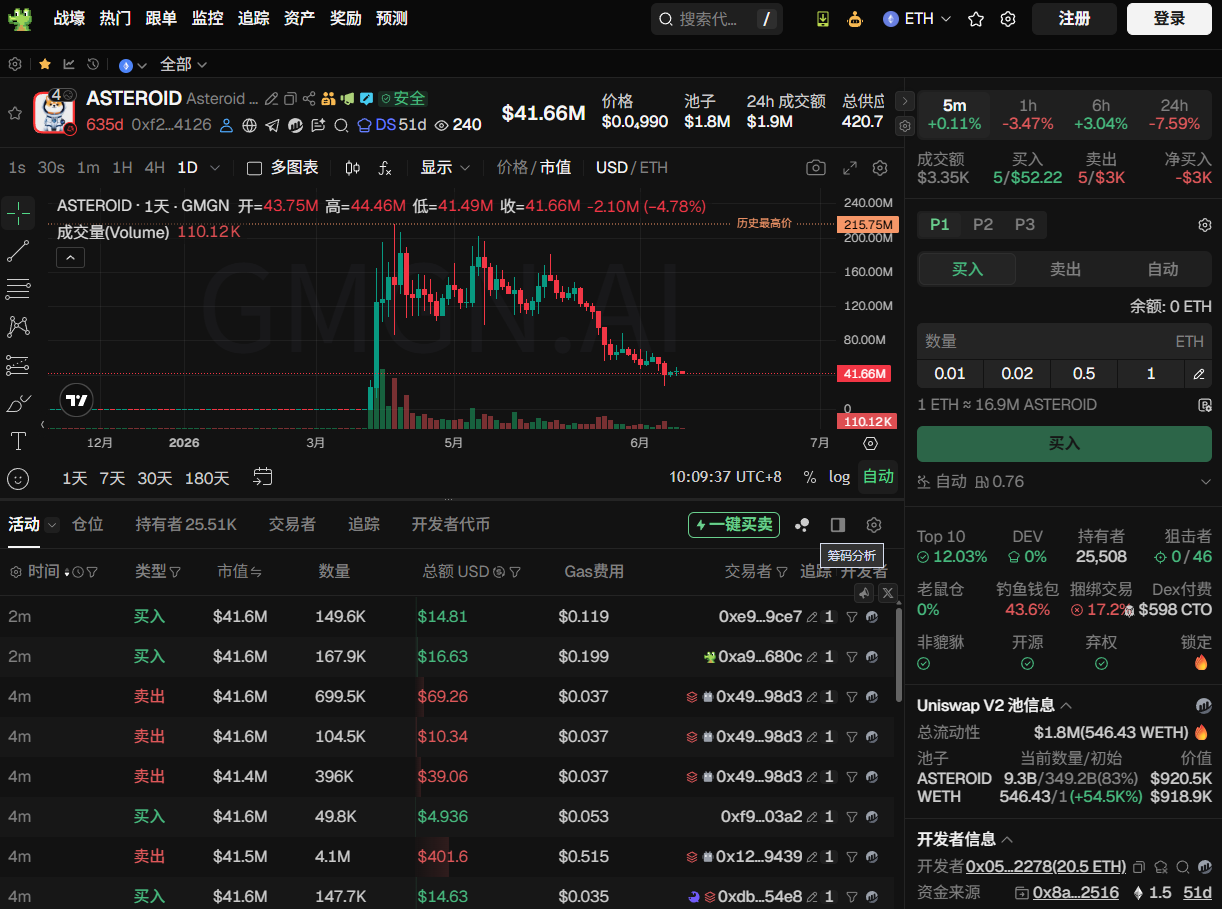Focus the token search field
The height and width of the screenshot is (909, 1222).
[x=717, y=19]
